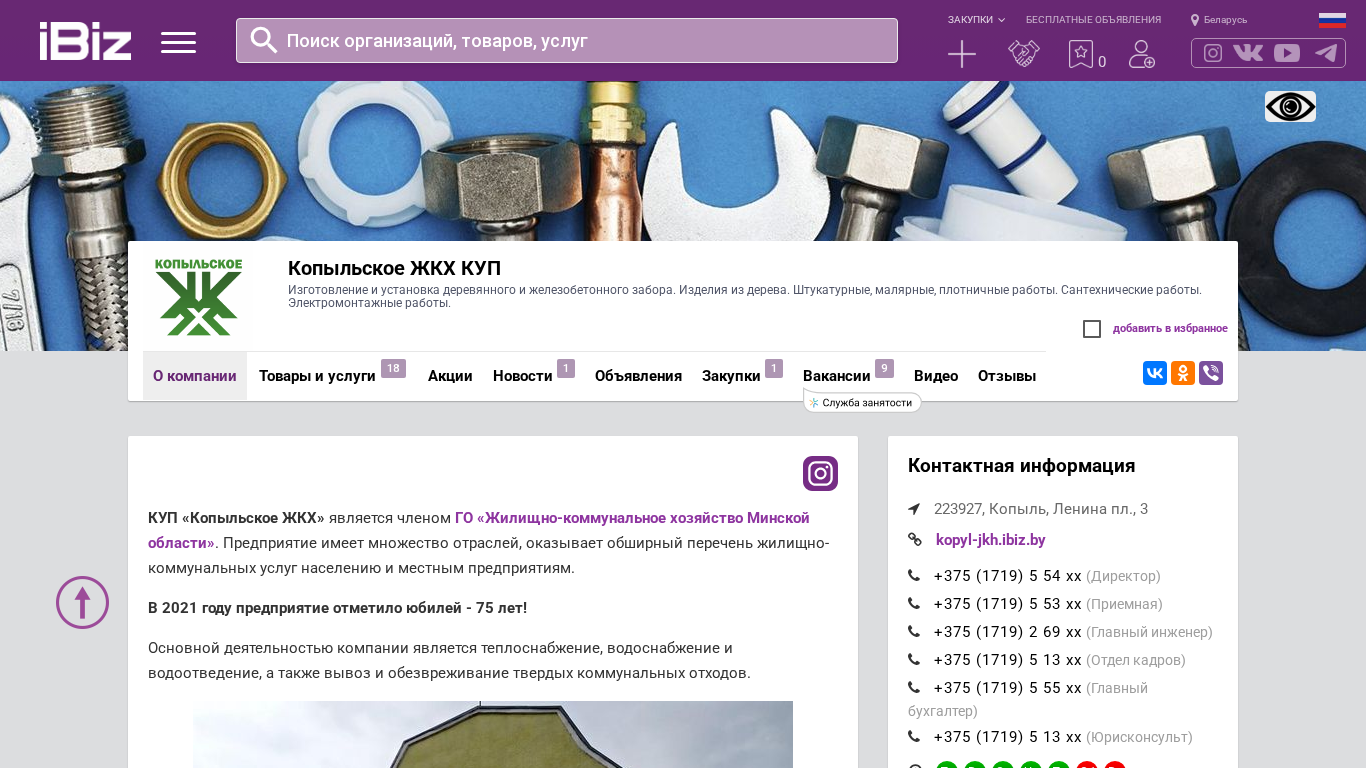Click the Отдел кадров phone number
The height and width of the screenshot is (768, 1366).
pos(1008,660)
